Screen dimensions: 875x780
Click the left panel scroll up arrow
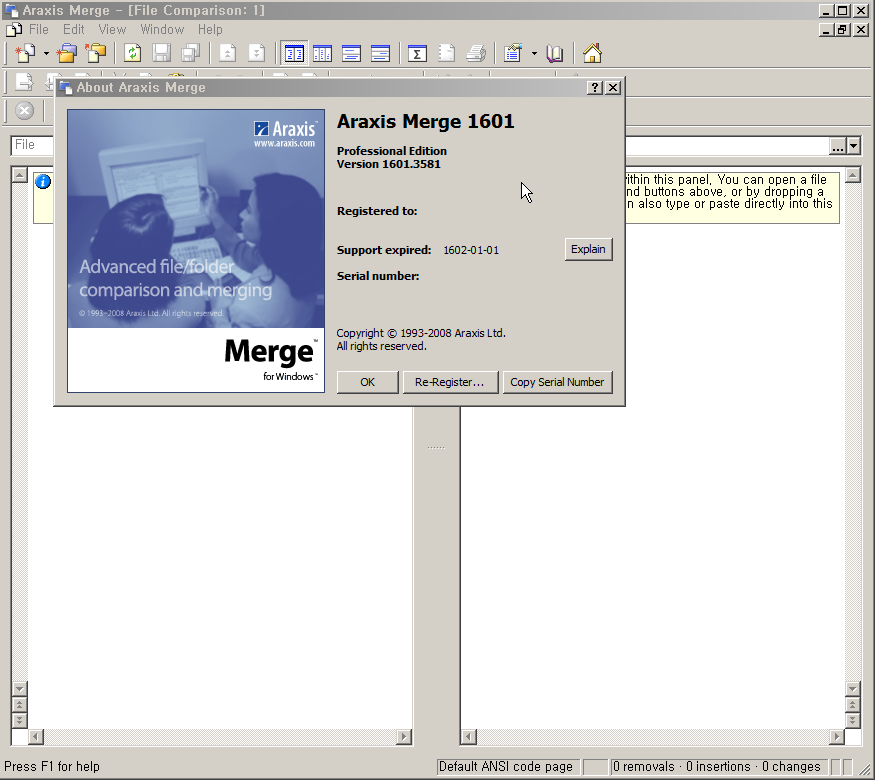click(19, 175)
